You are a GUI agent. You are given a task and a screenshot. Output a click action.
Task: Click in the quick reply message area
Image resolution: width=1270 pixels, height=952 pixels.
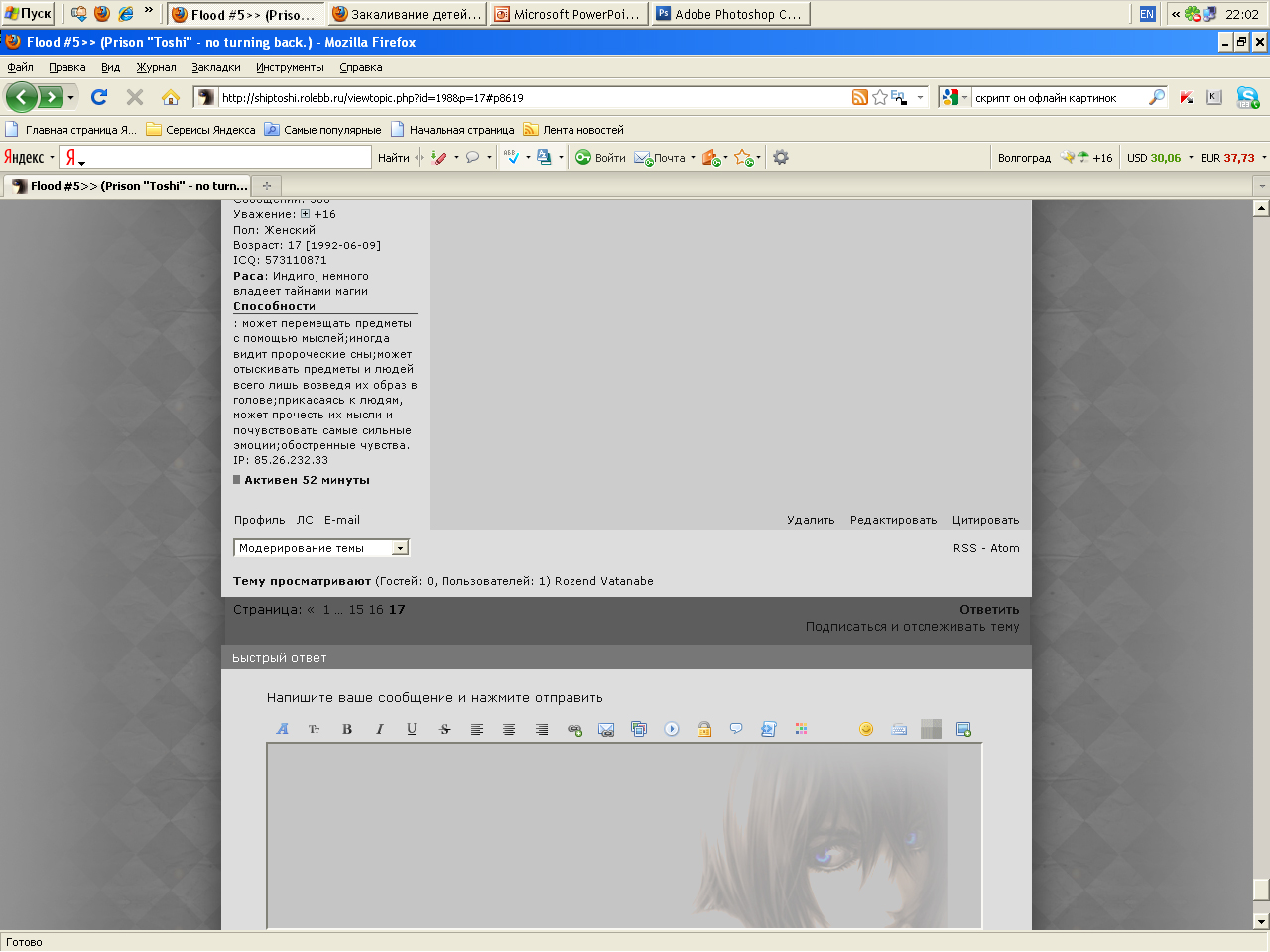(x=624, y=836)
